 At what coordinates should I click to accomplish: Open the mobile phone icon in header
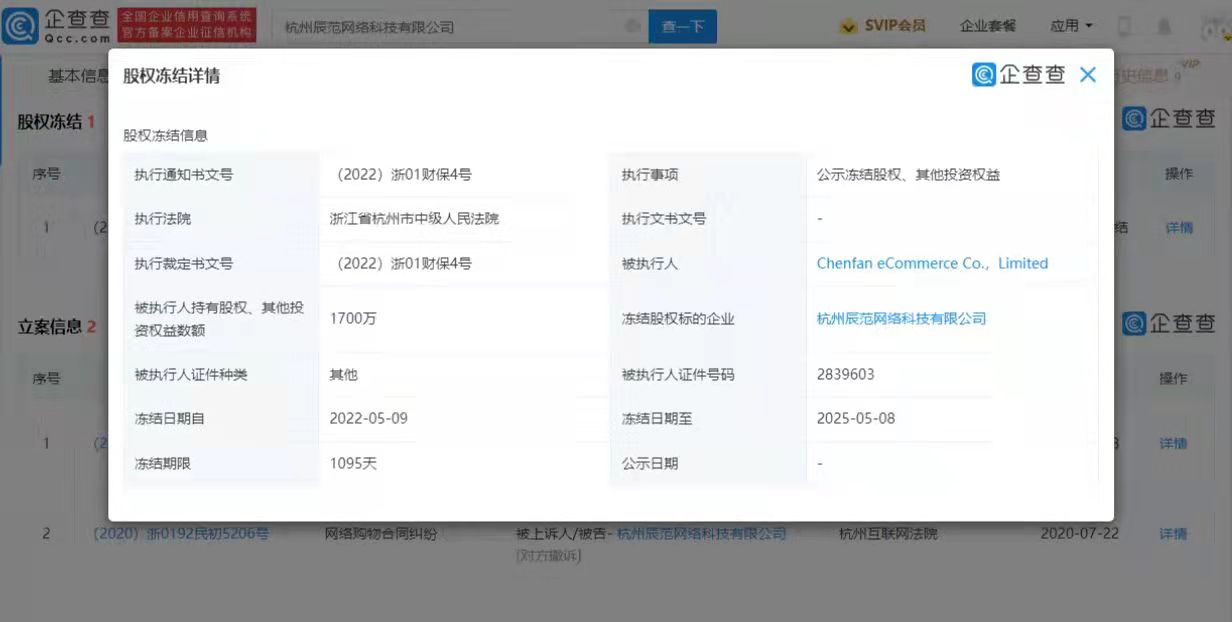coord(1125,26)
